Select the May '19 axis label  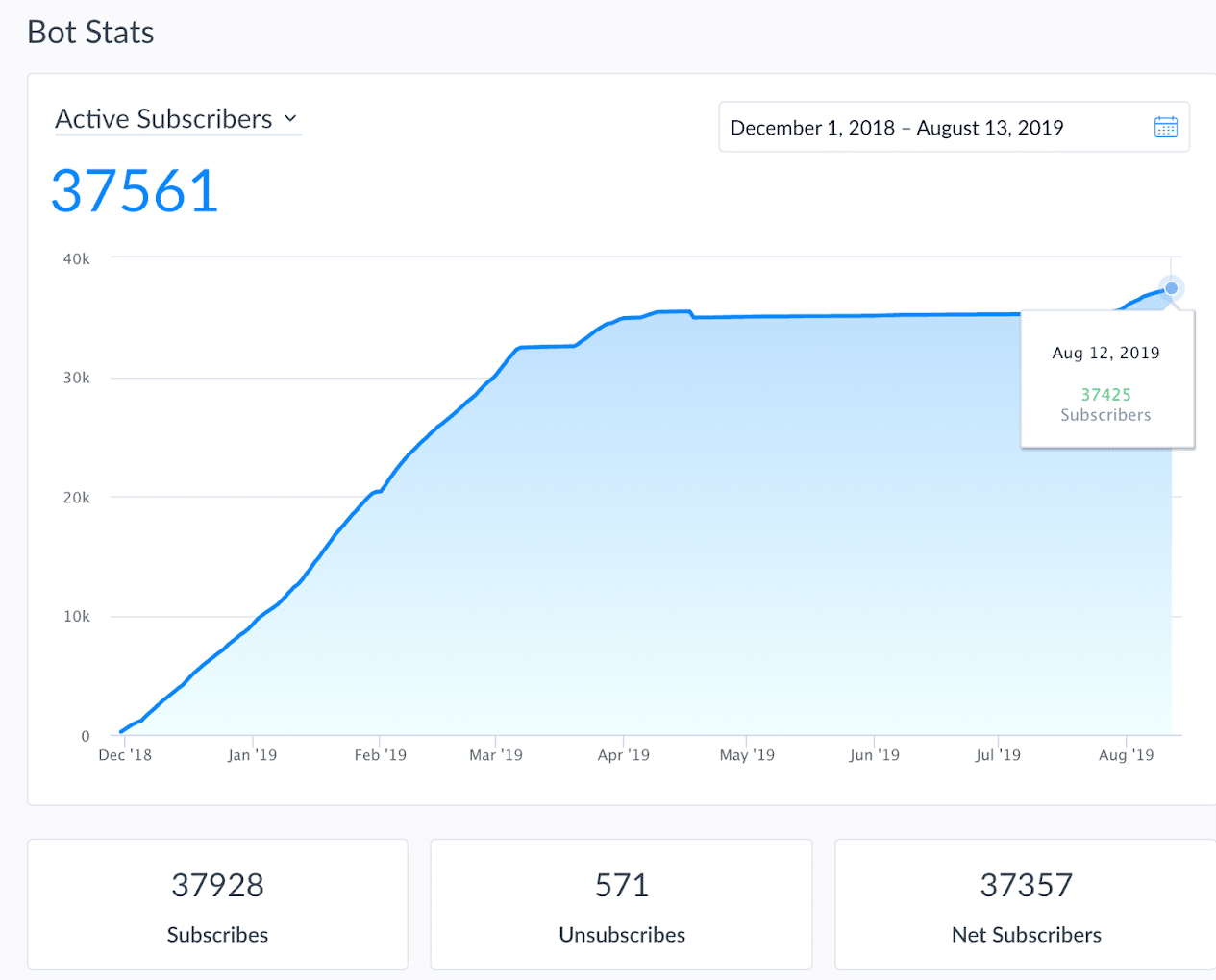[x=747, y=755]
